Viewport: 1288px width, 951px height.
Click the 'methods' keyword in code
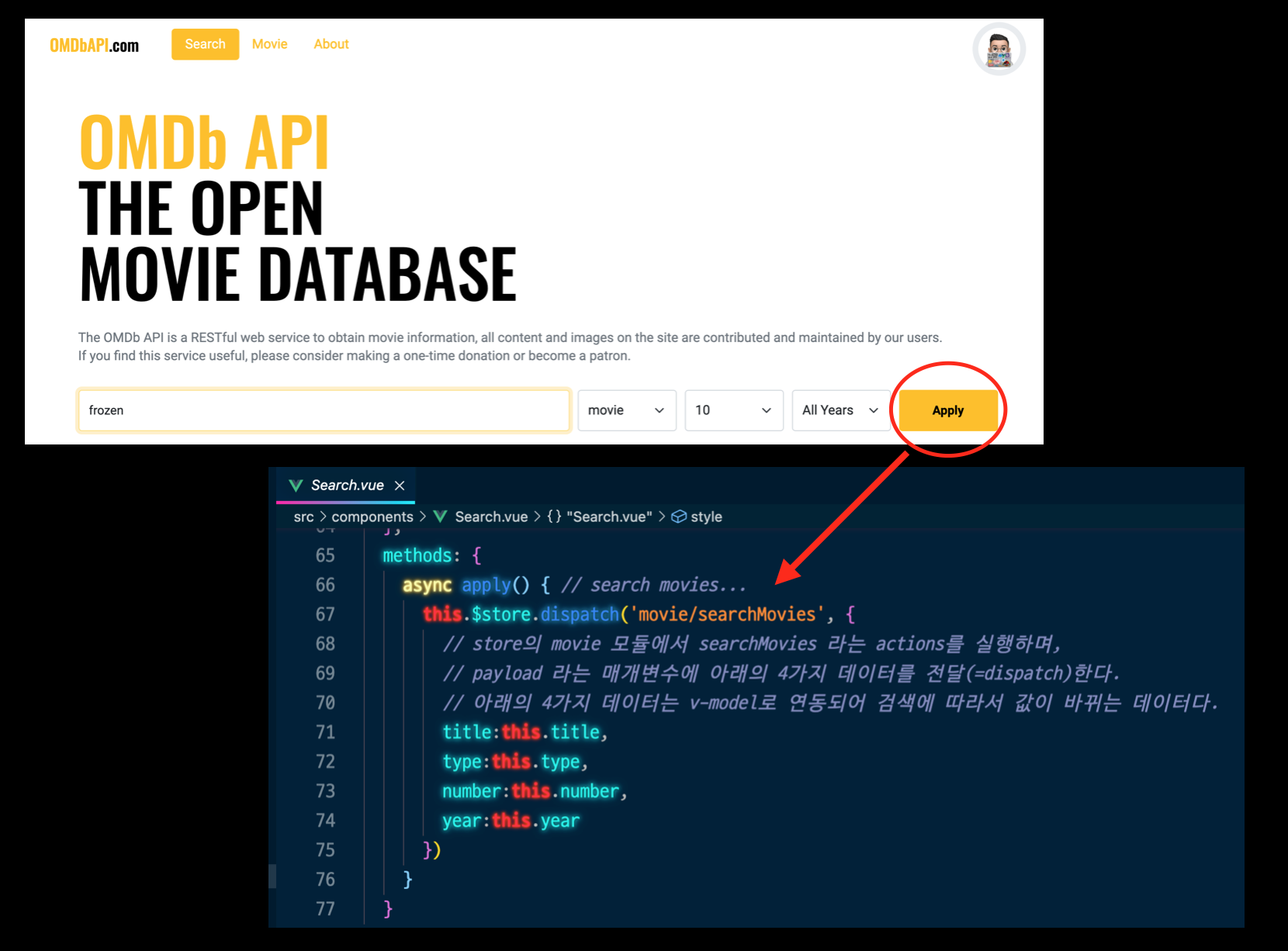point(417,555)
